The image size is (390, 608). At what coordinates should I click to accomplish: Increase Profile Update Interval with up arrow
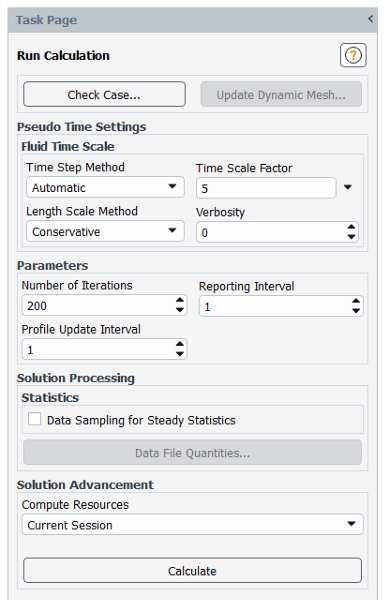(x=180, y=344)
